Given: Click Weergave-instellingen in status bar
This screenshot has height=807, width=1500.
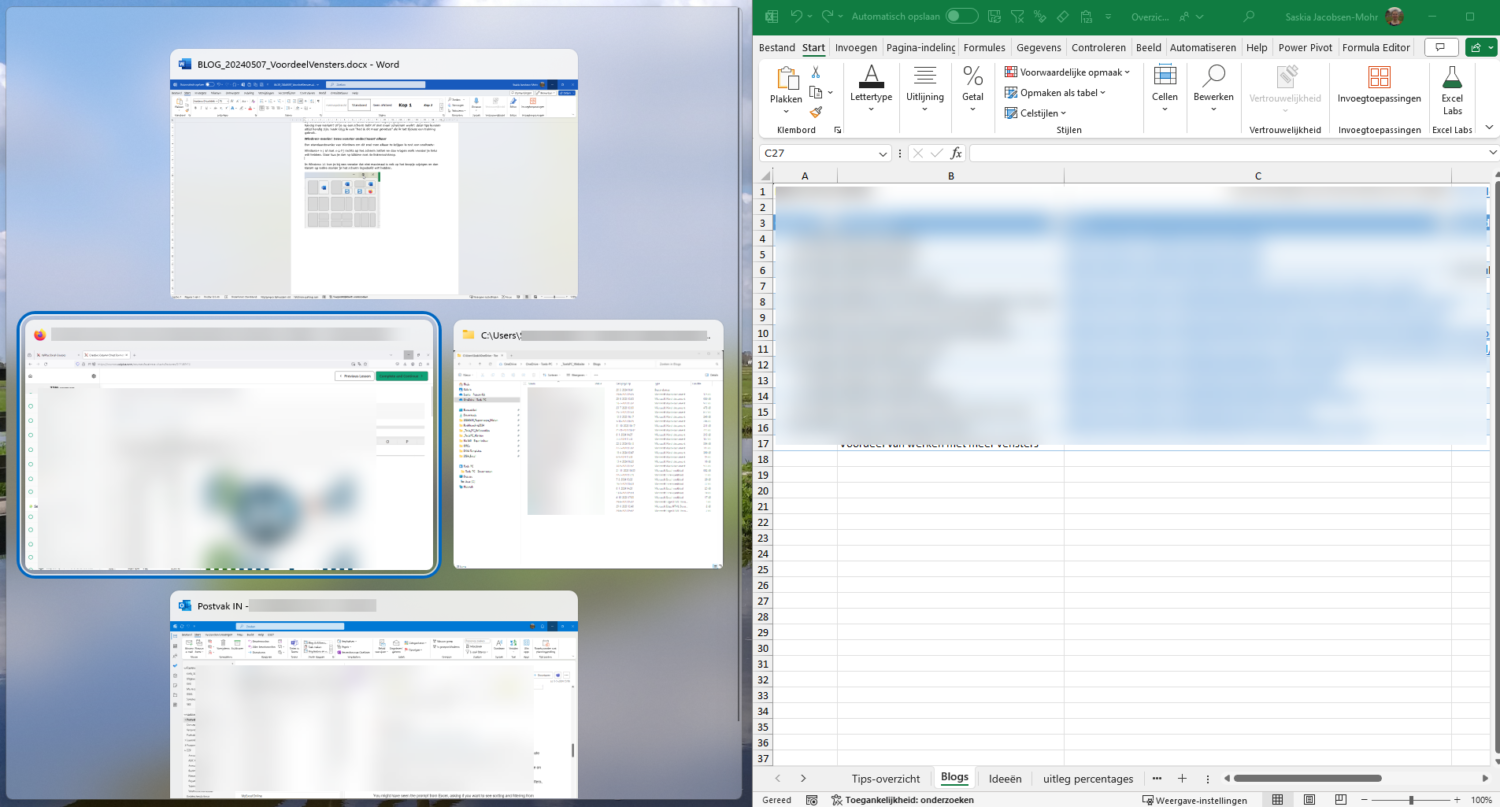Looking at the screenshot, I should pyautogui.click(x=1196, y=800).
